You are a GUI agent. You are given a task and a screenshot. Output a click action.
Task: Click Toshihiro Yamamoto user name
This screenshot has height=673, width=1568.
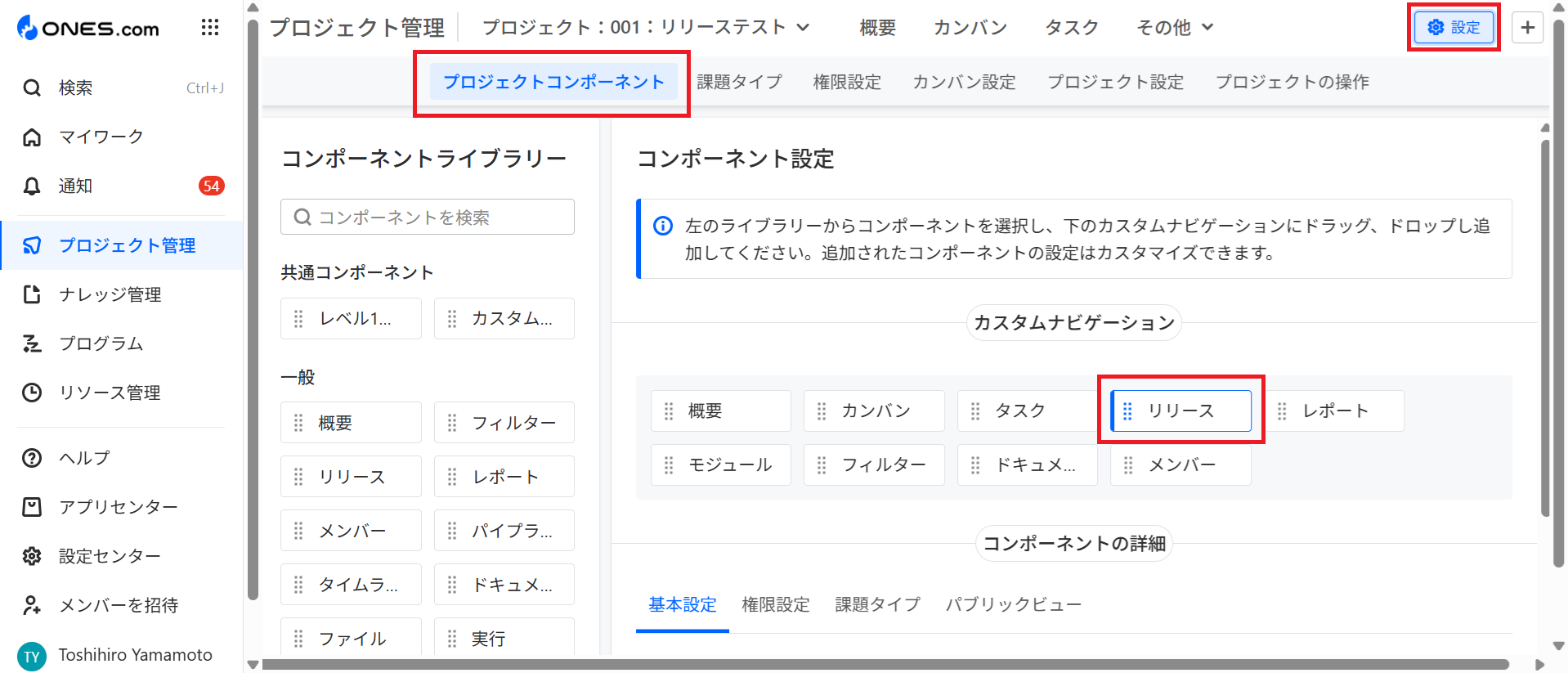point(135,655)
